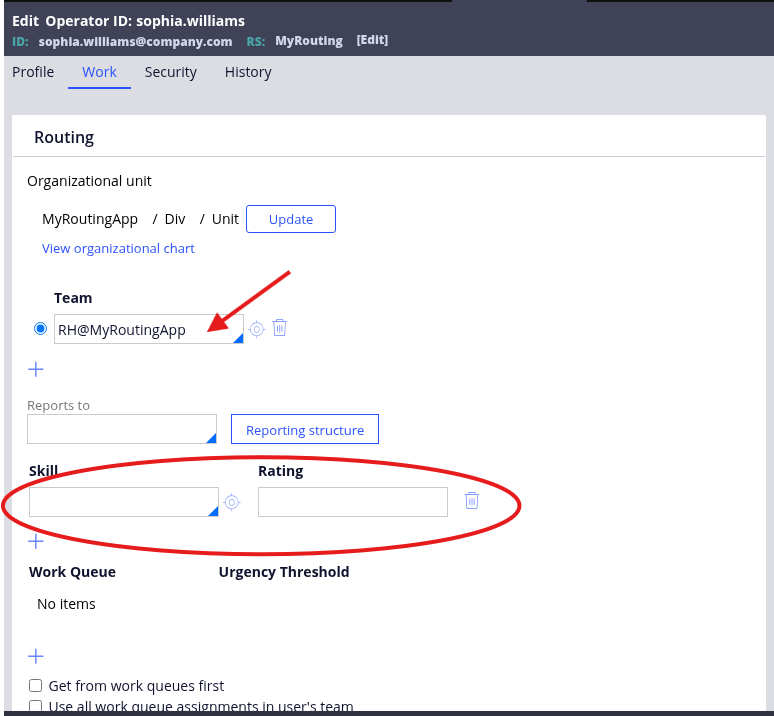Expand the Skill dropdown field
Image resolution: width=774 pixels, height=716 pixels.
click(211, 511)
